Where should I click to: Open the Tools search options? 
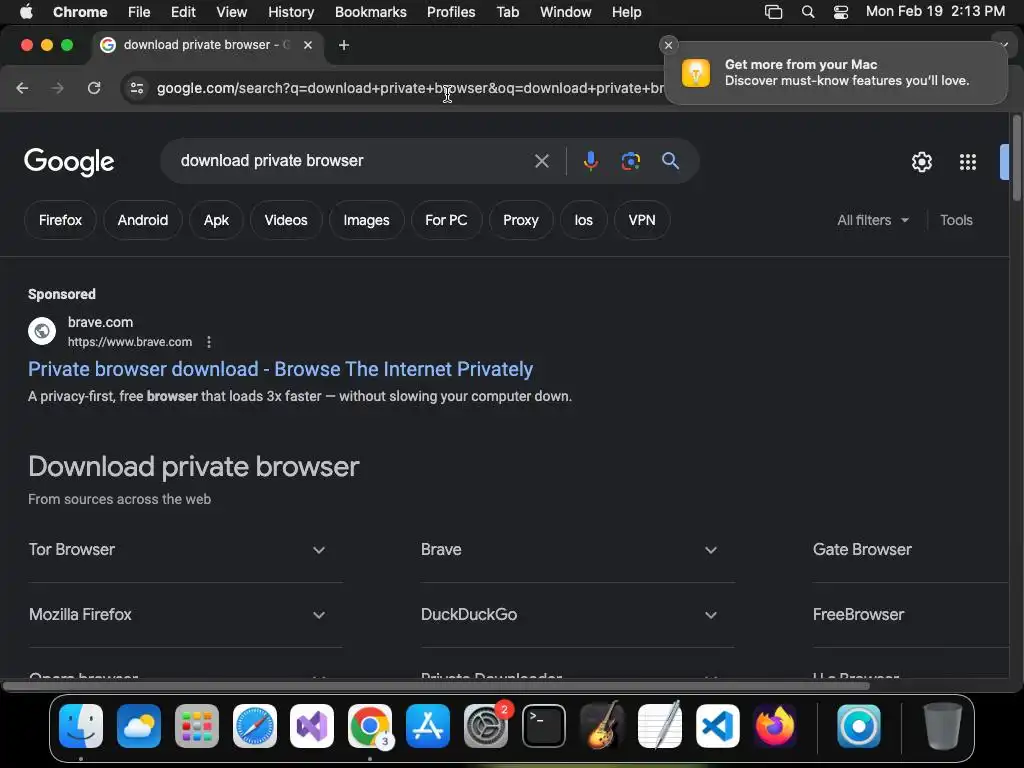[956, 220]
